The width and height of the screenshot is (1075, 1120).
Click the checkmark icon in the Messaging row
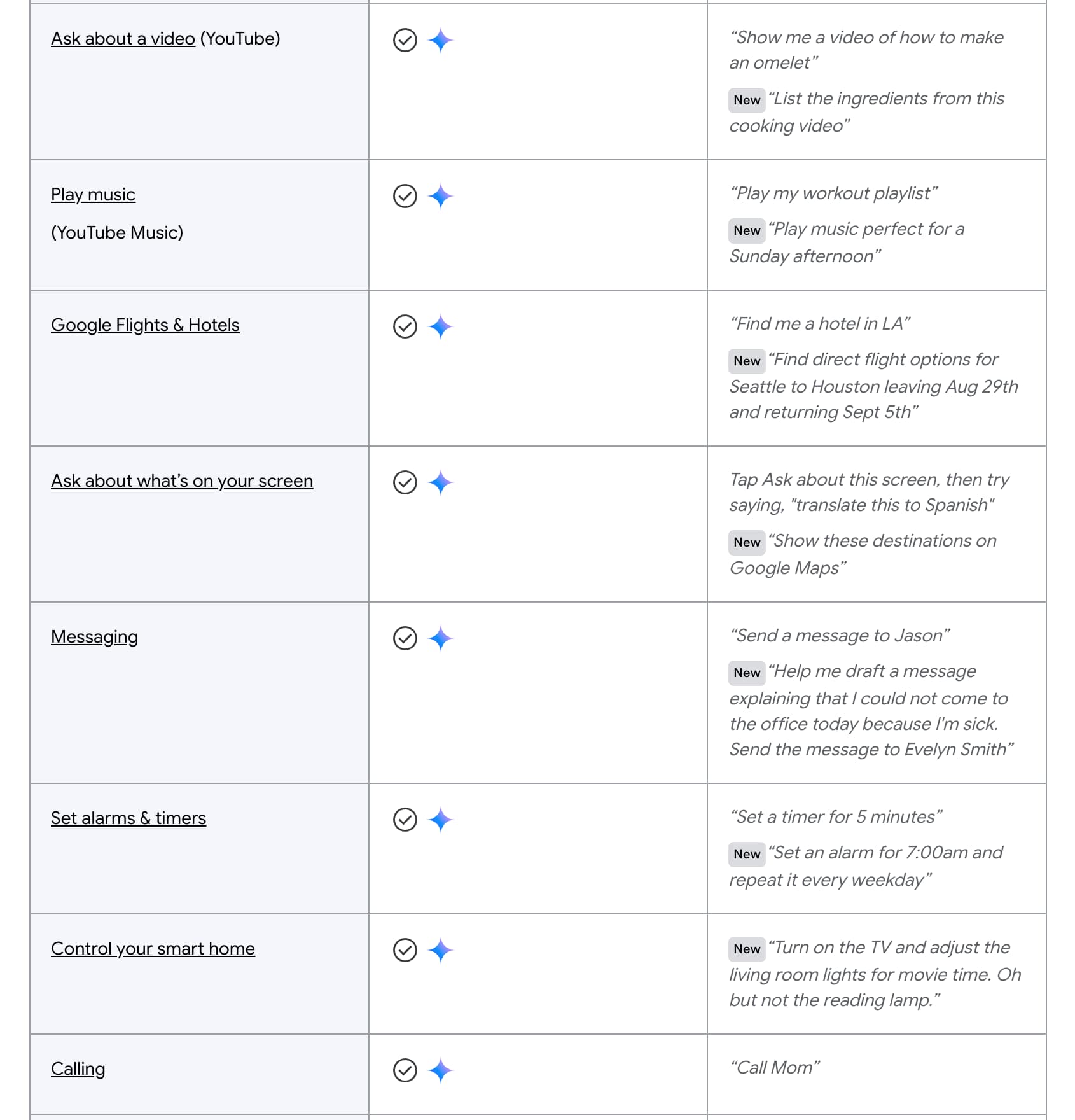(405, 638)
